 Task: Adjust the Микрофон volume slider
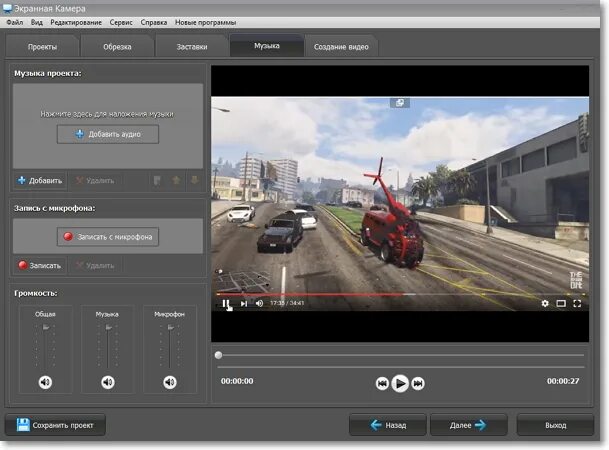pyautogui.click(x=170, y=327)
